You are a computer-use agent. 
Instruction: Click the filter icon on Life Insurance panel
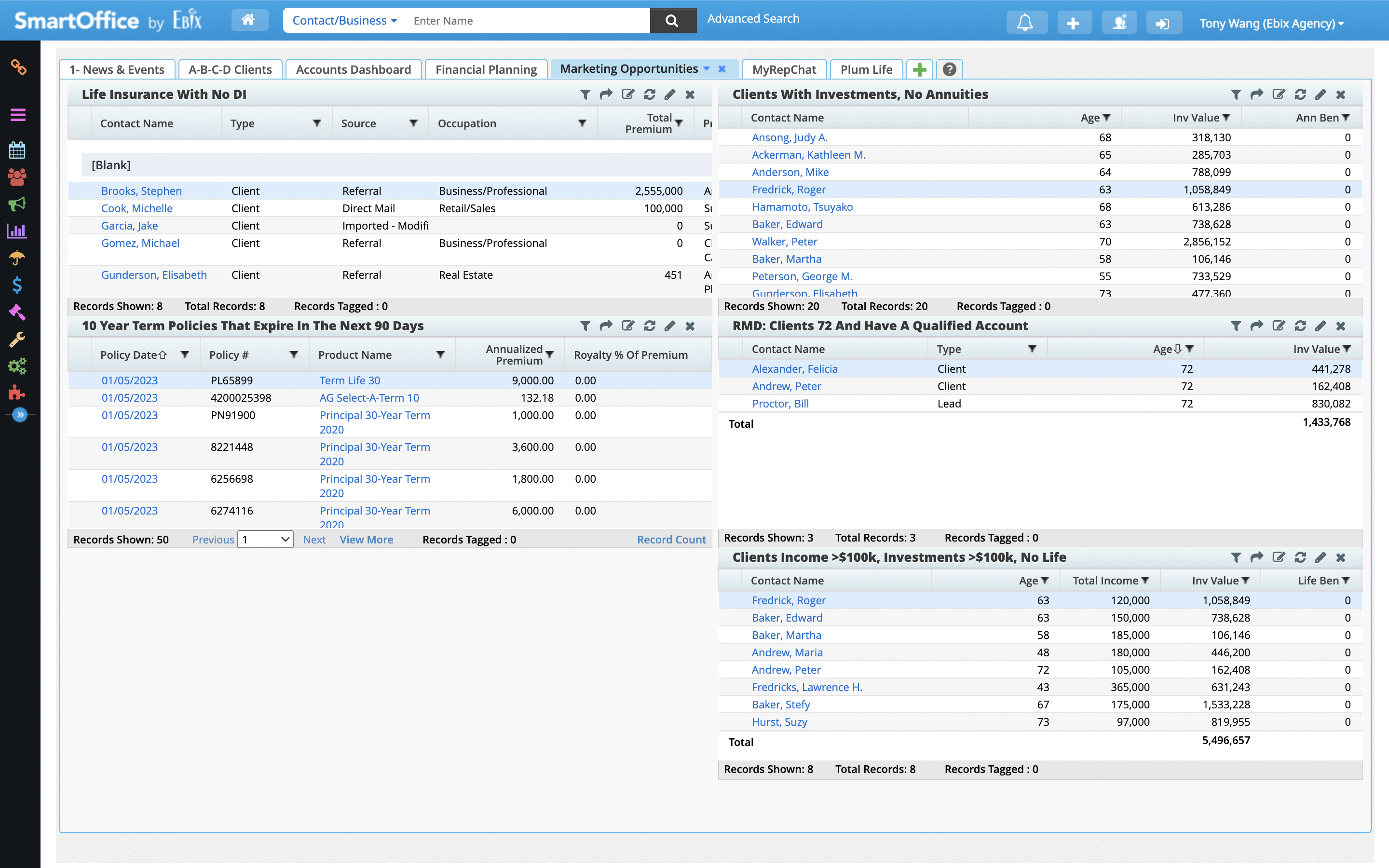[585, 95]
